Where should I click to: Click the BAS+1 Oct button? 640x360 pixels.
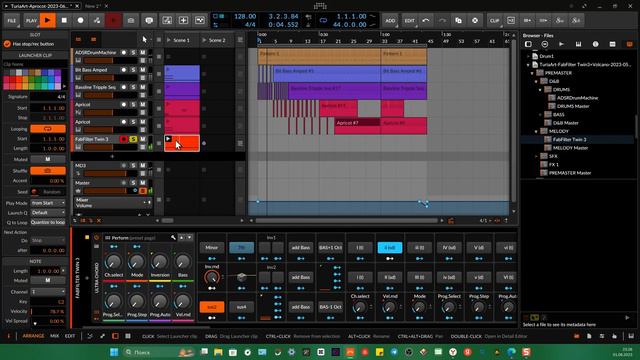(x=330, y=247)
